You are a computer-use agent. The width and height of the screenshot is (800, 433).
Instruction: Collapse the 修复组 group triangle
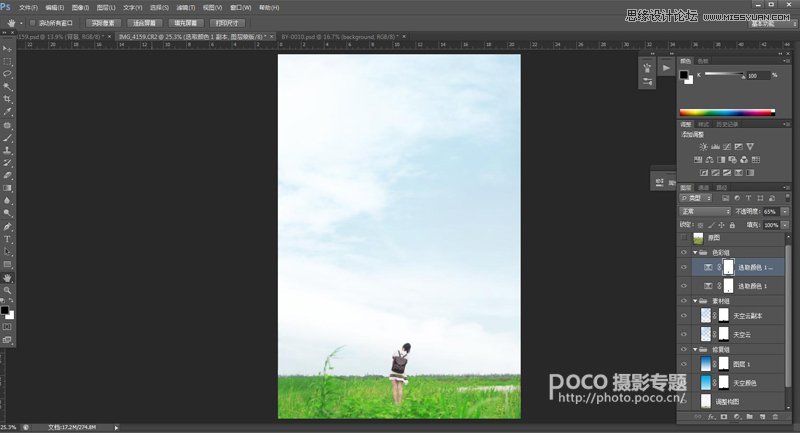pos(695,349)
